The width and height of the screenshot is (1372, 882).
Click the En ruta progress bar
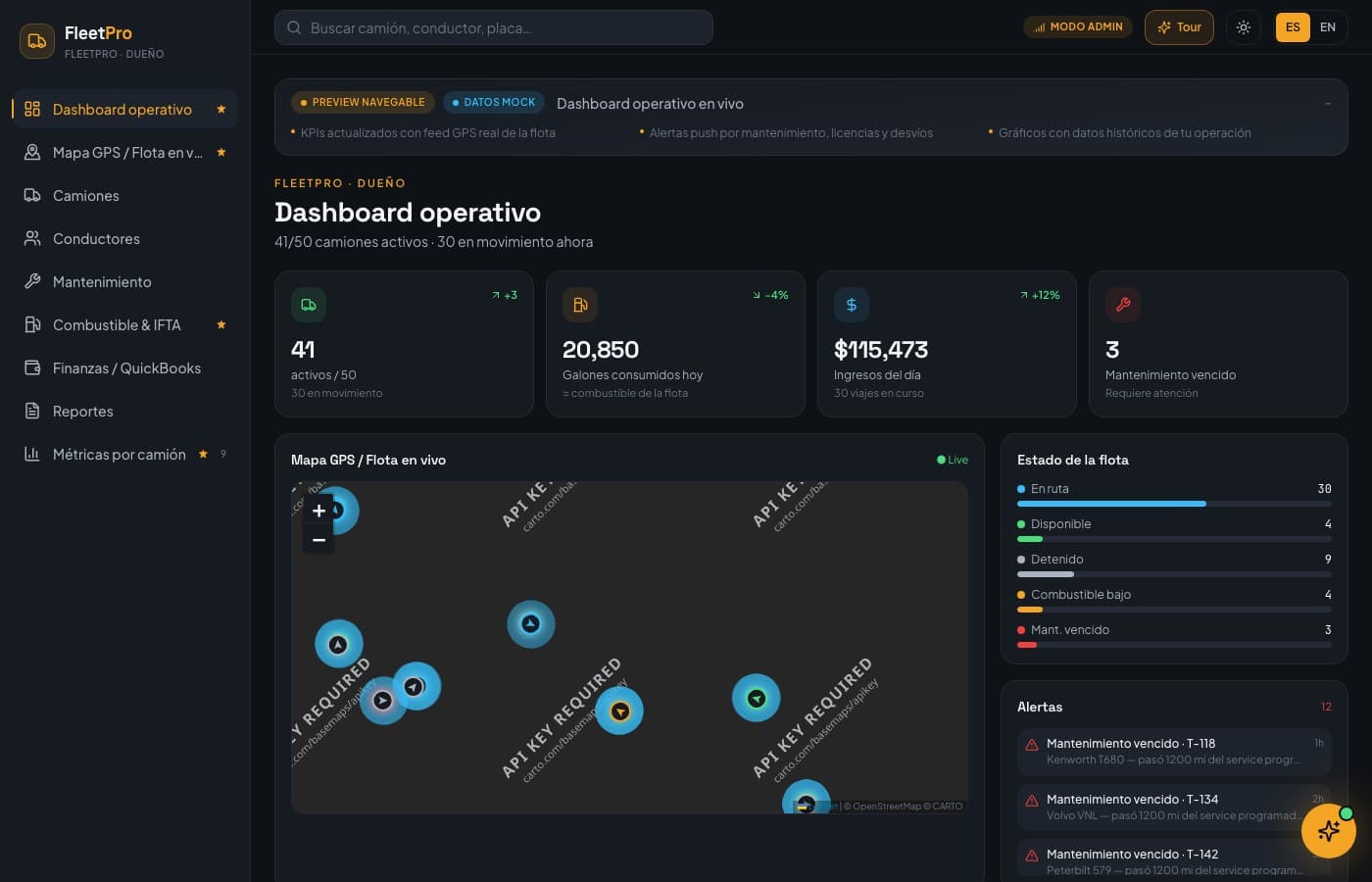[1174, 504]
